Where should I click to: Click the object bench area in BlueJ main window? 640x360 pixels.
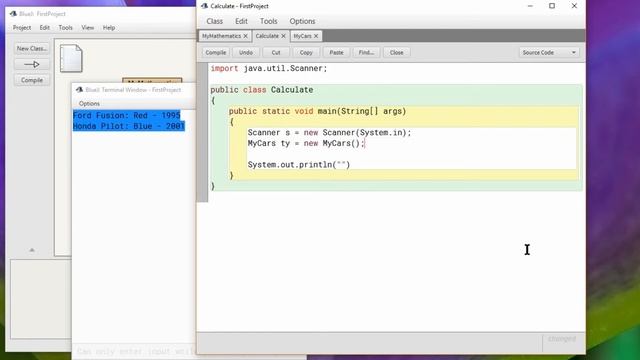pyautogui.click(x=41, y=299)
